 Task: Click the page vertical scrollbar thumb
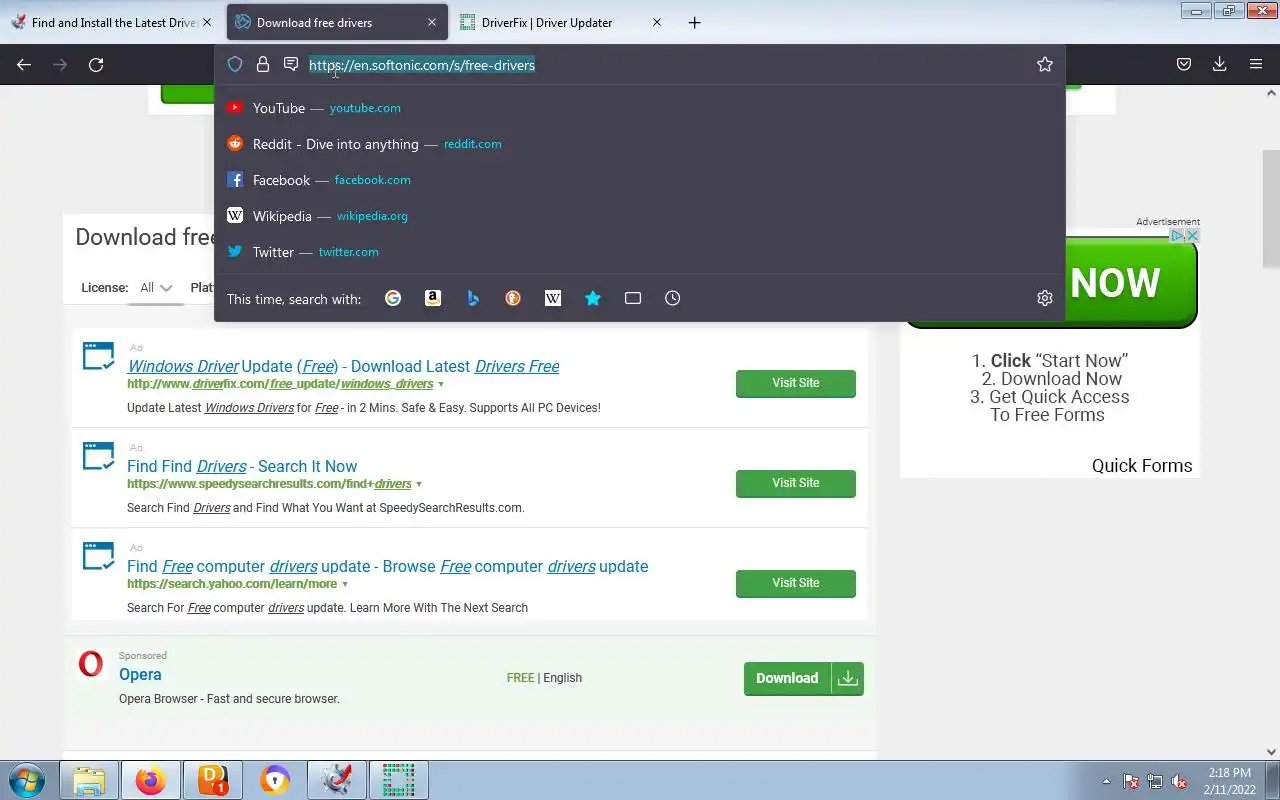pyautogui.click(x=1271, y=210)
